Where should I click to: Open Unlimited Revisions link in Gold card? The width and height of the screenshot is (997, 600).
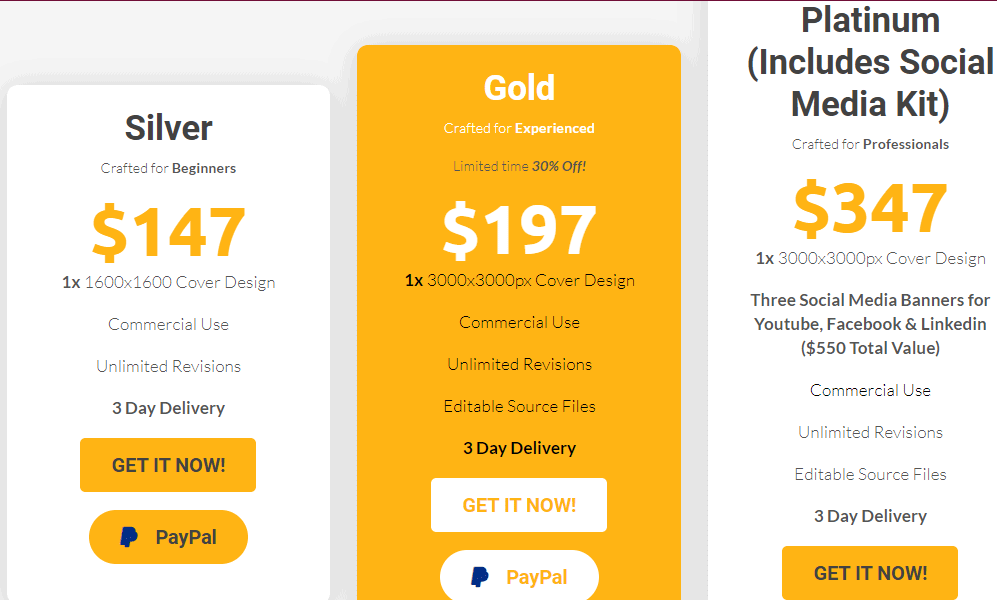click(519, 364)
